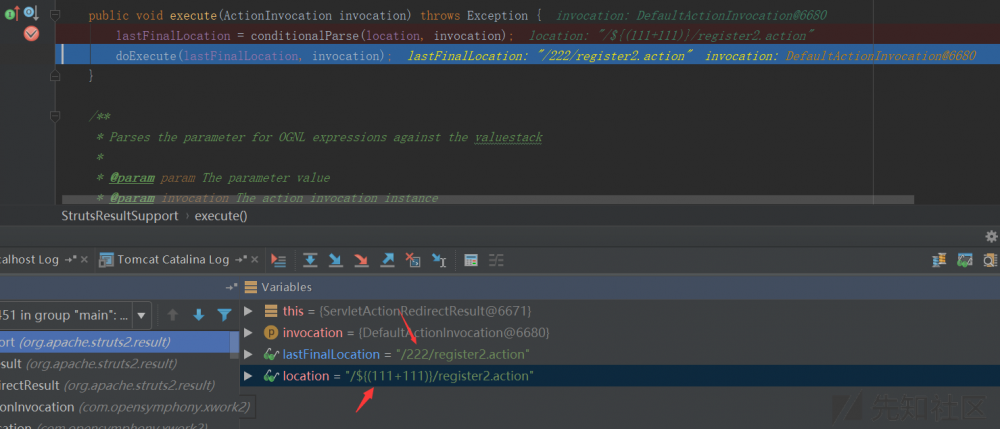Click first @param tag in Javadoc
The width and height of the screenshot is (1000, 429).
132,178
